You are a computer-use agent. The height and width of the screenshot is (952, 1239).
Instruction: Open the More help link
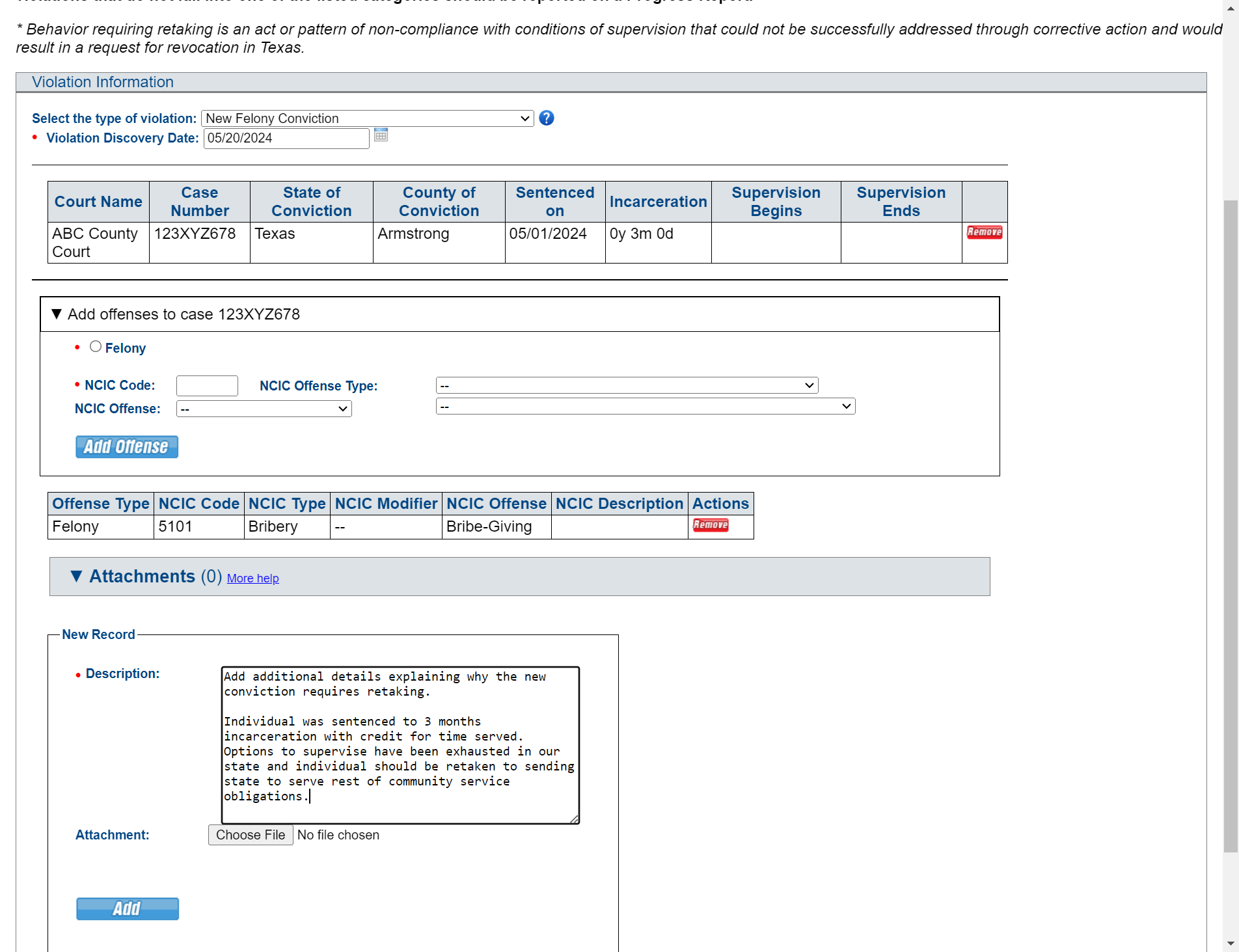[x=253, y=578]
